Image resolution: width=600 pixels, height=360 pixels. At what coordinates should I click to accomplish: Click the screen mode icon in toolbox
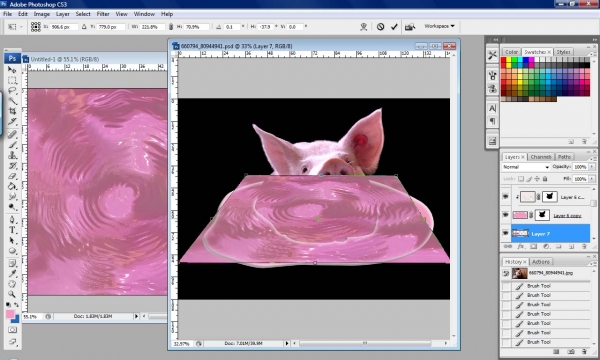(x=12, y=342)
